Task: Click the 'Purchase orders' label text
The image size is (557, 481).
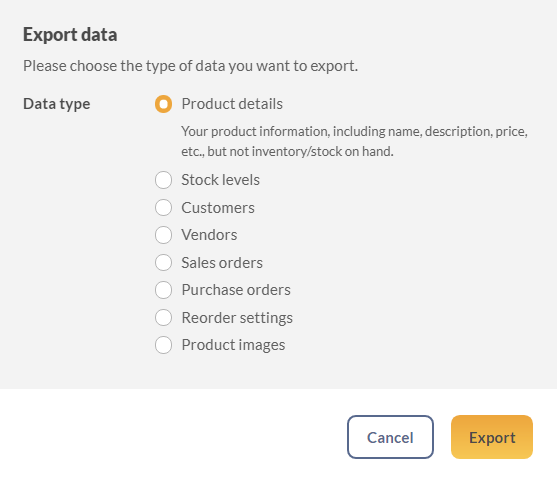Action: pos(236,290)
